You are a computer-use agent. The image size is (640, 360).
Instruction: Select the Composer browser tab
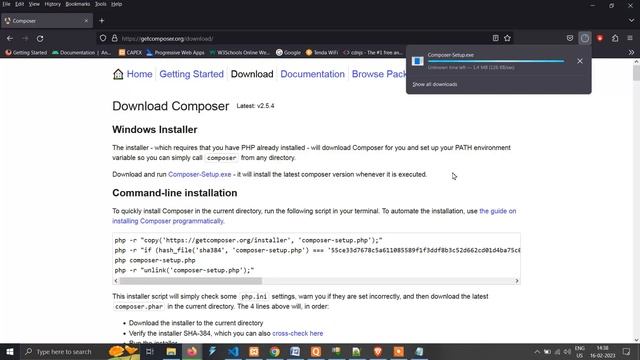pyautogui.click(x=47, y=20)
